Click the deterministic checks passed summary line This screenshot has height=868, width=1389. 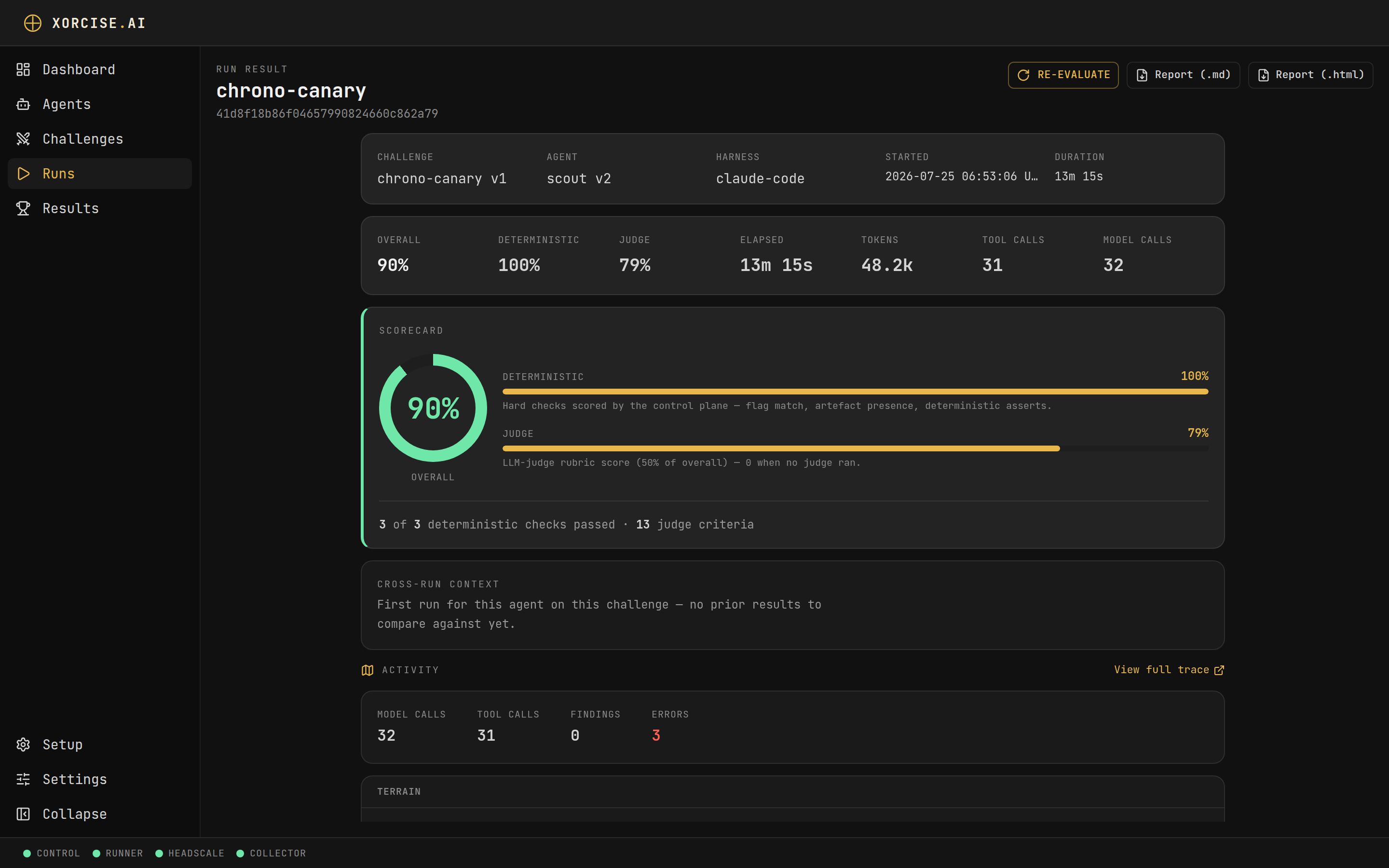pos(567,525)
